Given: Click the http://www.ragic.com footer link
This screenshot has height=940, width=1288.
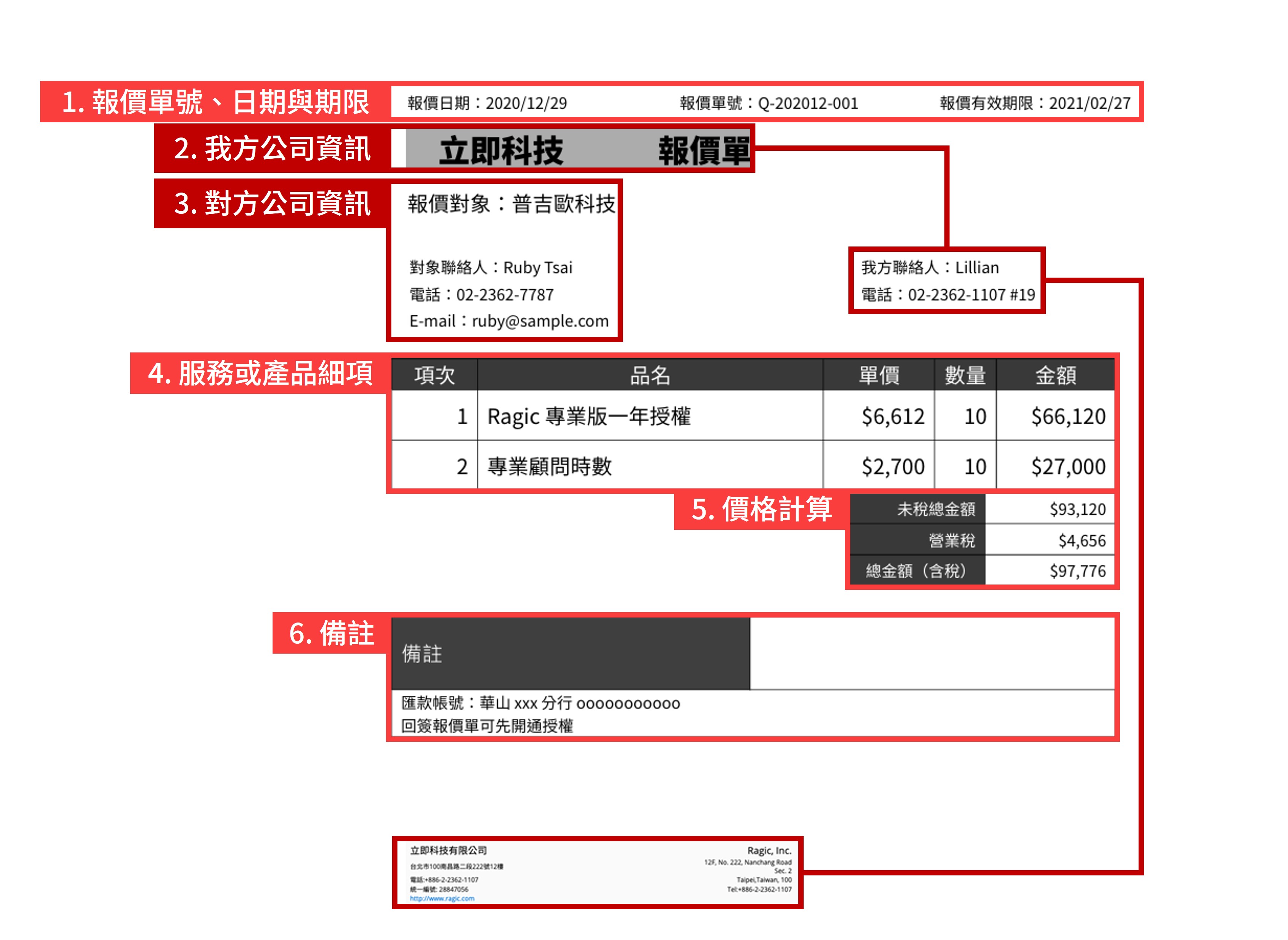Looking at the screenshot, I should click(x=442, y=899).
